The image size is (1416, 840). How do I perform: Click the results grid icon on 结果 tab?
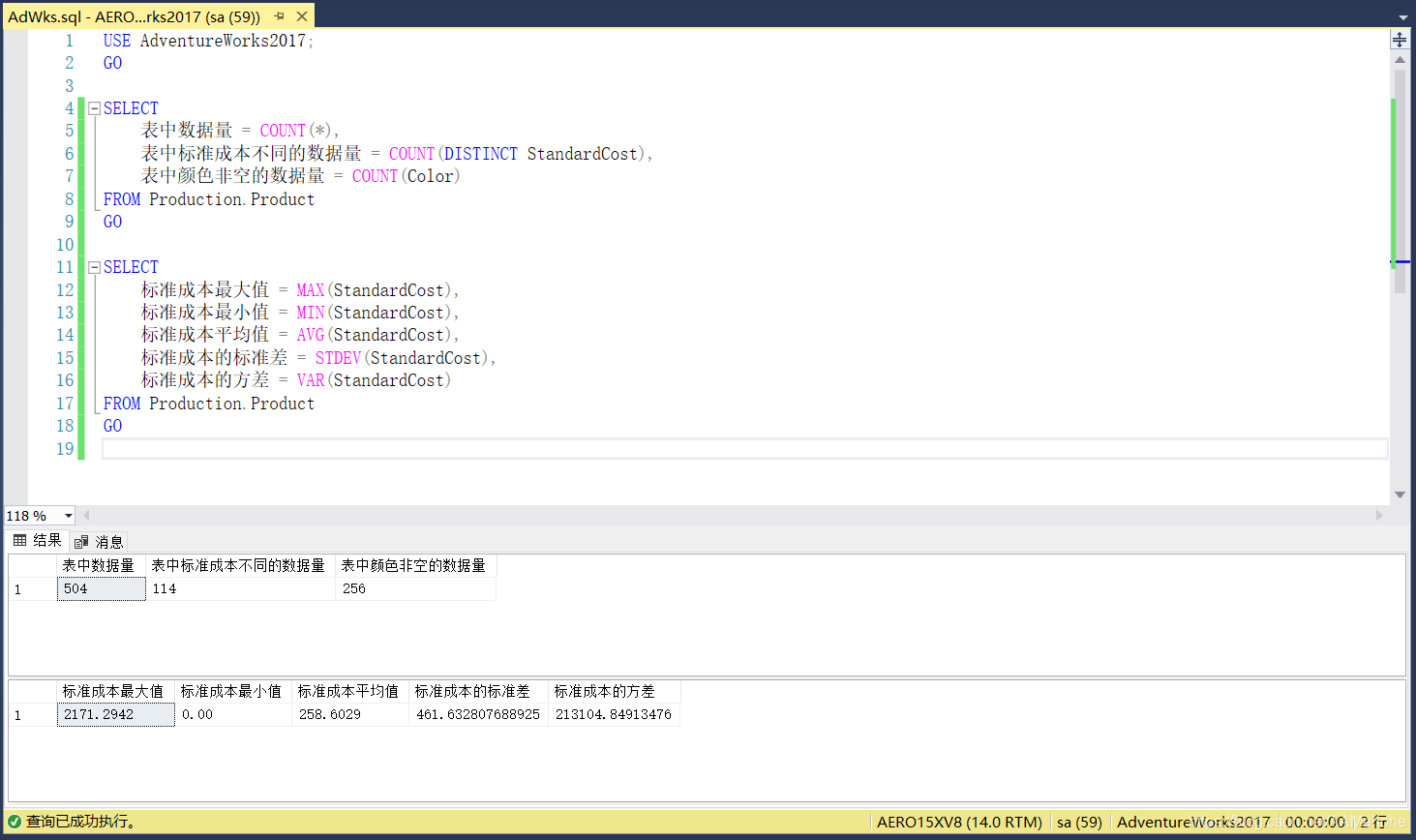(x=20, y=540)
